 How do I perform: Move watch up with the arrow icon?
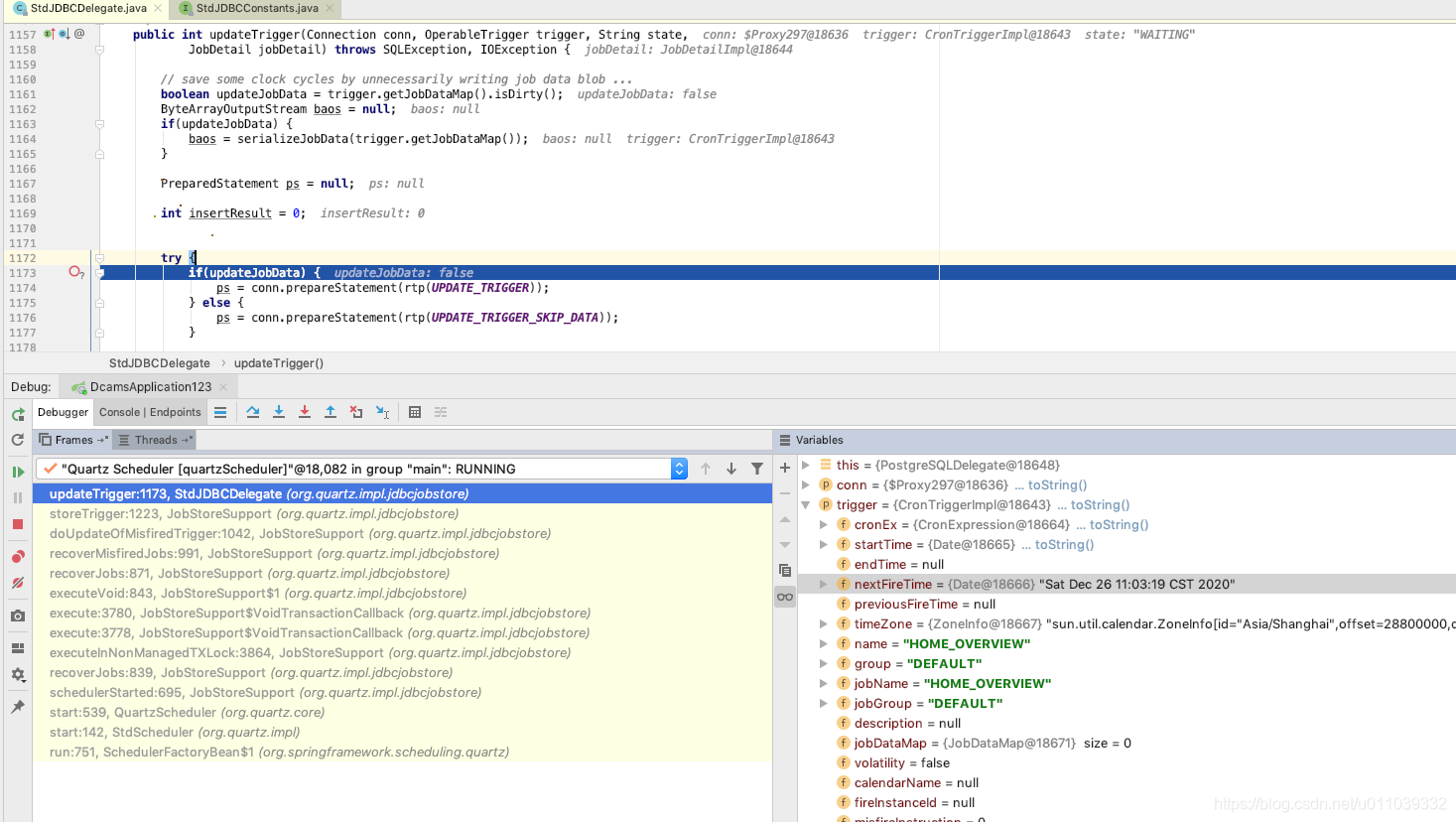point(785,519)
